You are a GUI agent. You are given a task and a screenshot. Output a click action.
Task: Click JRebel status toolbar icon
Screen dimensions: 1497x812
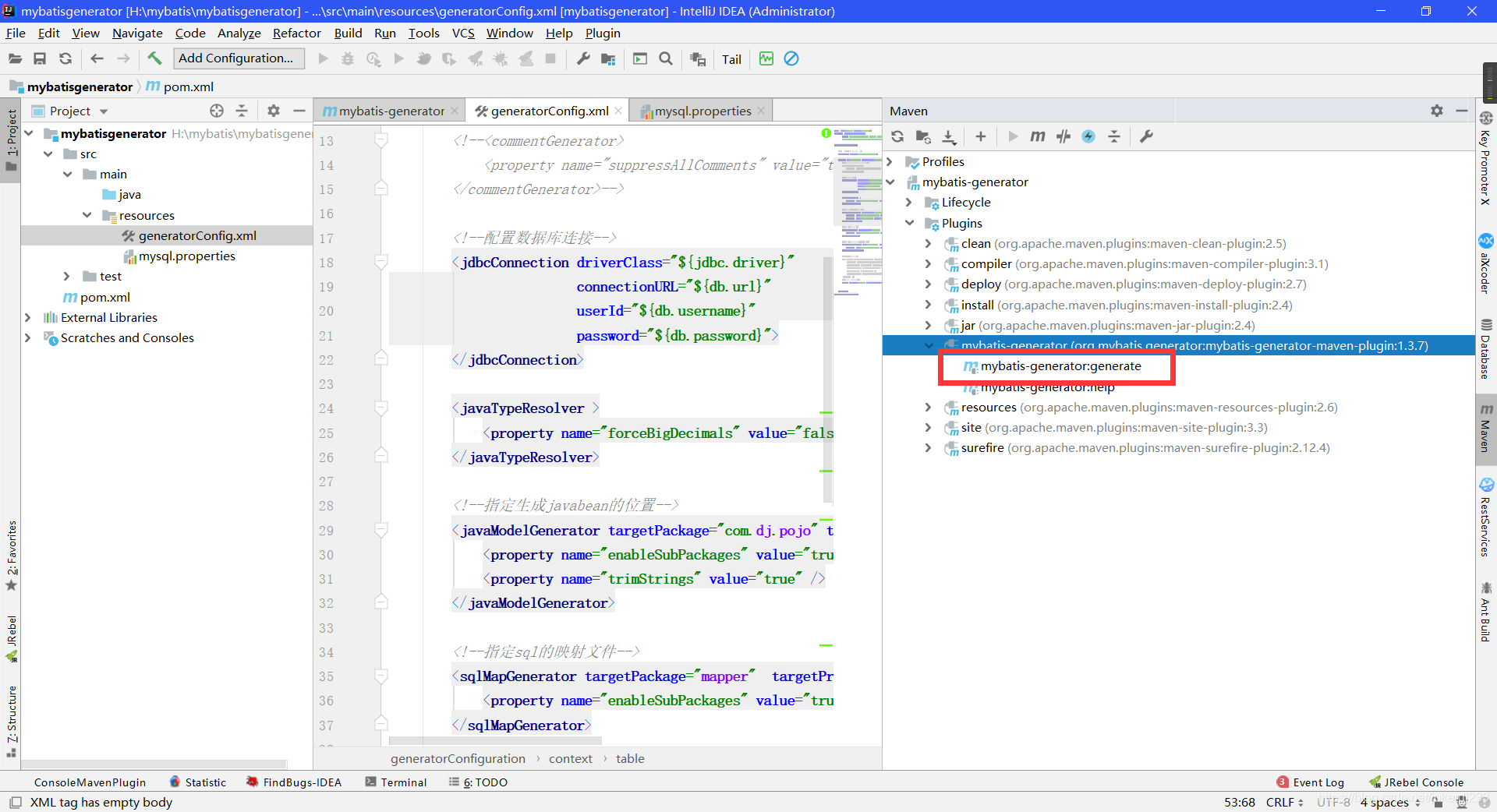click(766, 58)
